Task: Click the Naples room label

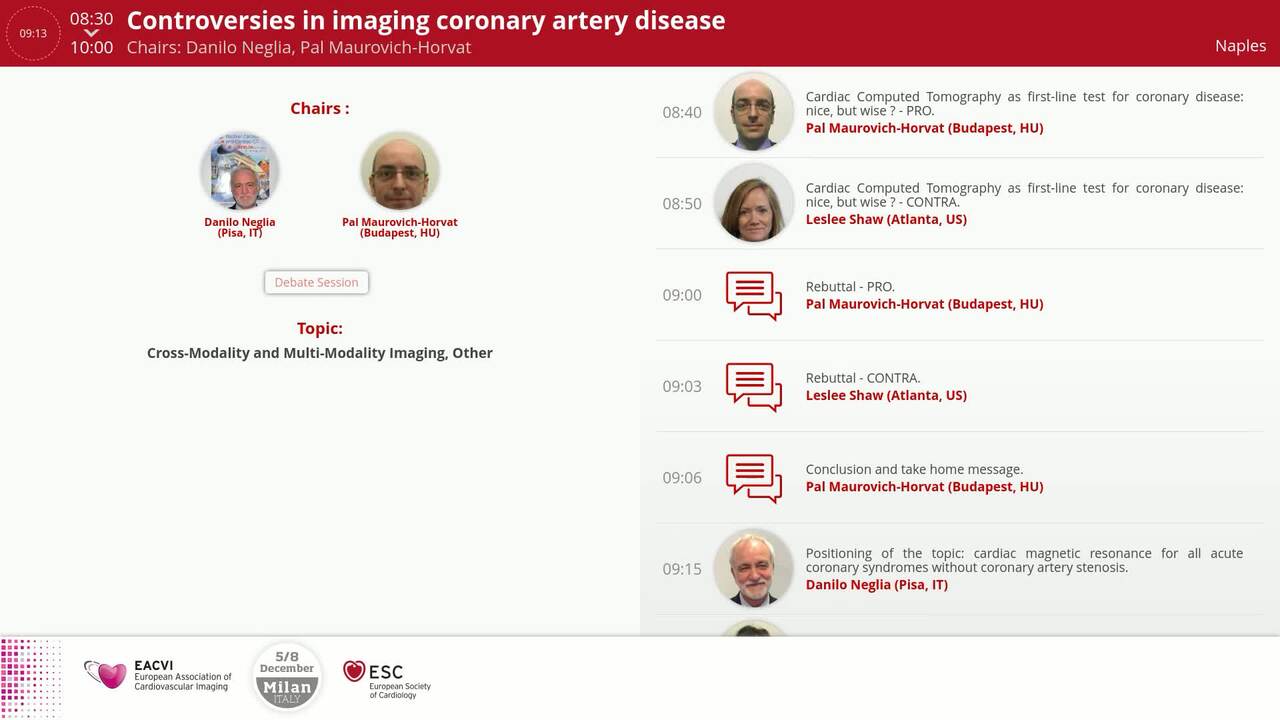Action: 1240,46
